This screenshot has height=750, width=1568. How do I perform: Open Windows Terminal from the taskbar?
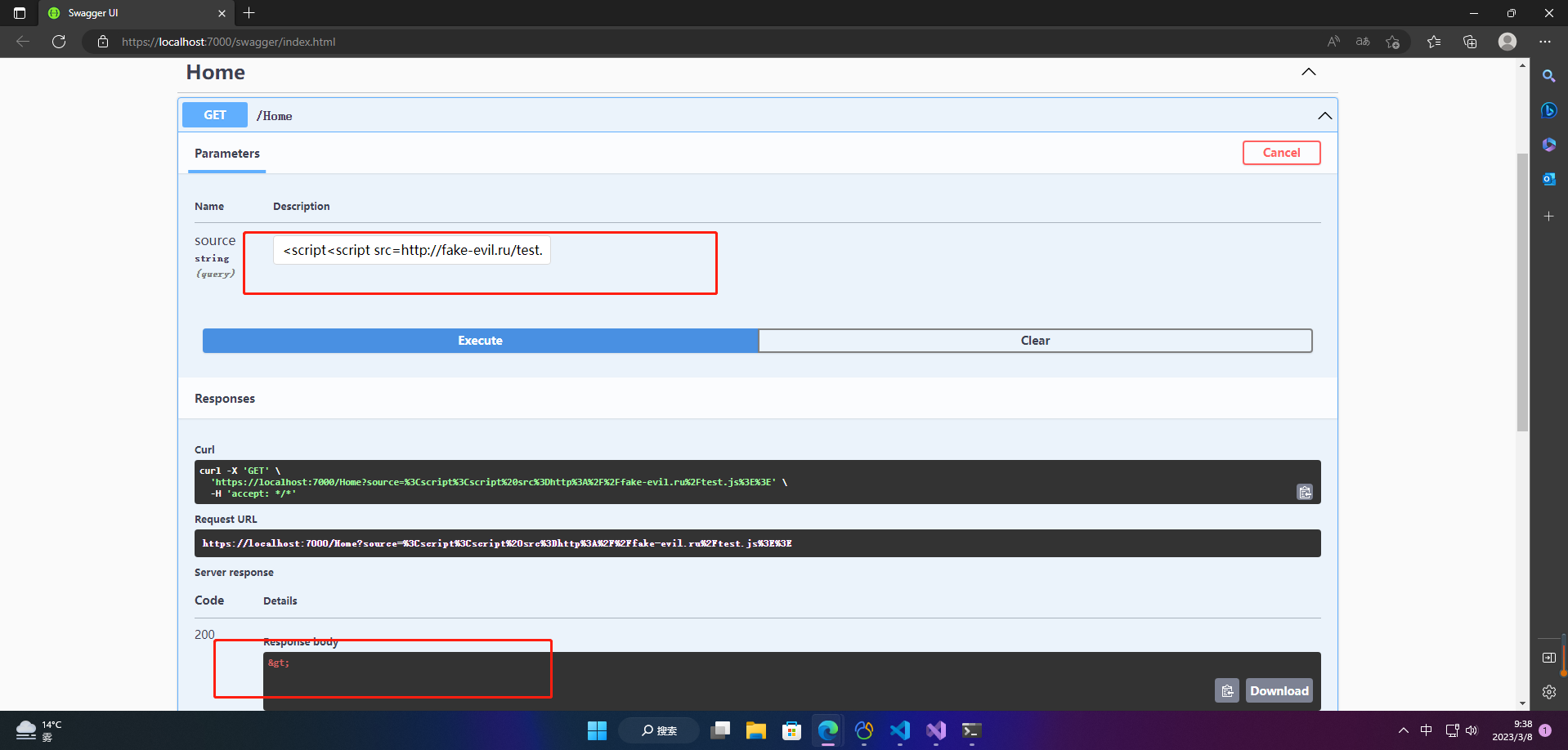click(972, 730)
